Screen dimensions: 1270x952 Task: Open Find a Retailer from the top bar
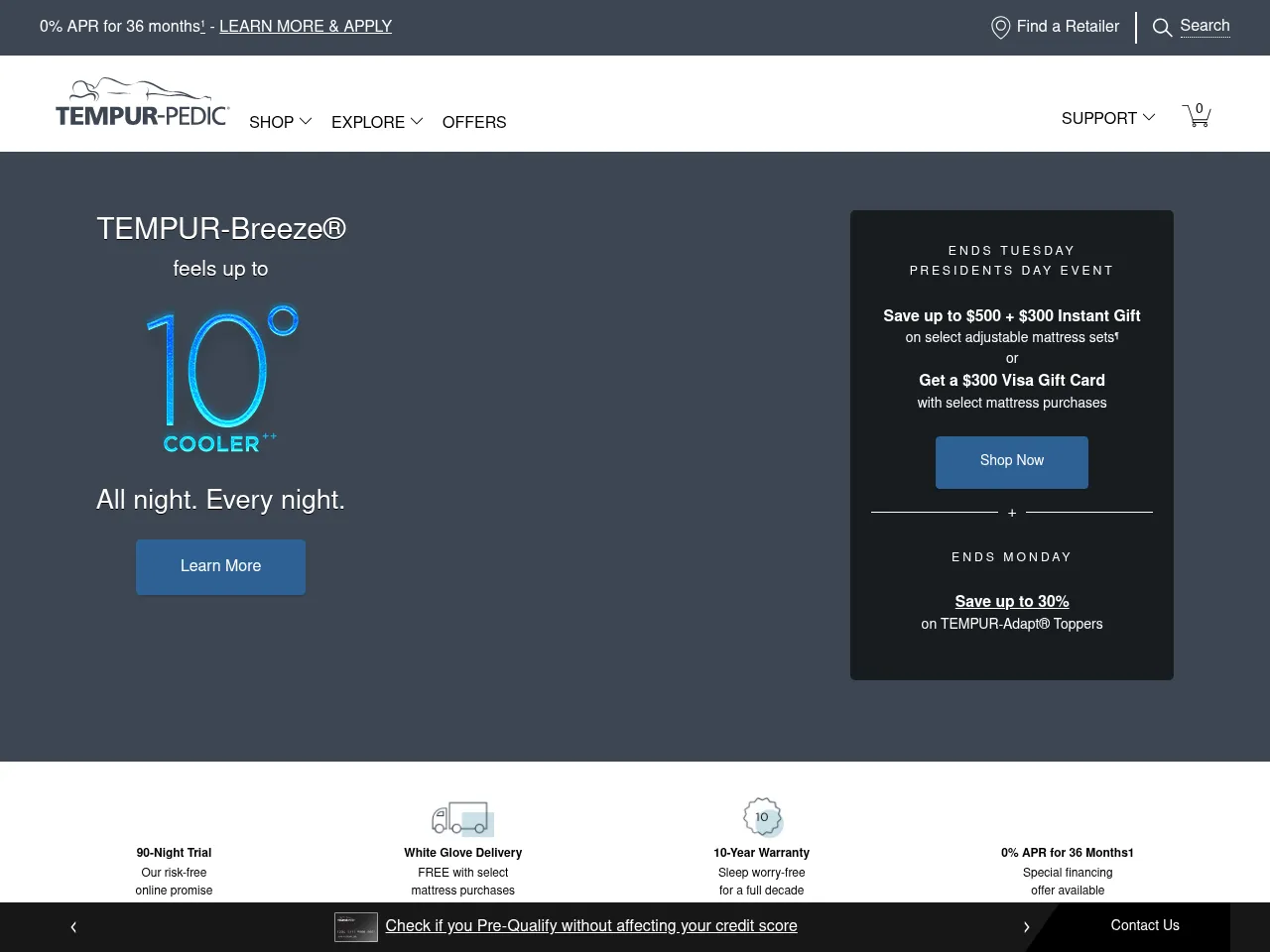pyautogui.click(x=1067, y=27)
